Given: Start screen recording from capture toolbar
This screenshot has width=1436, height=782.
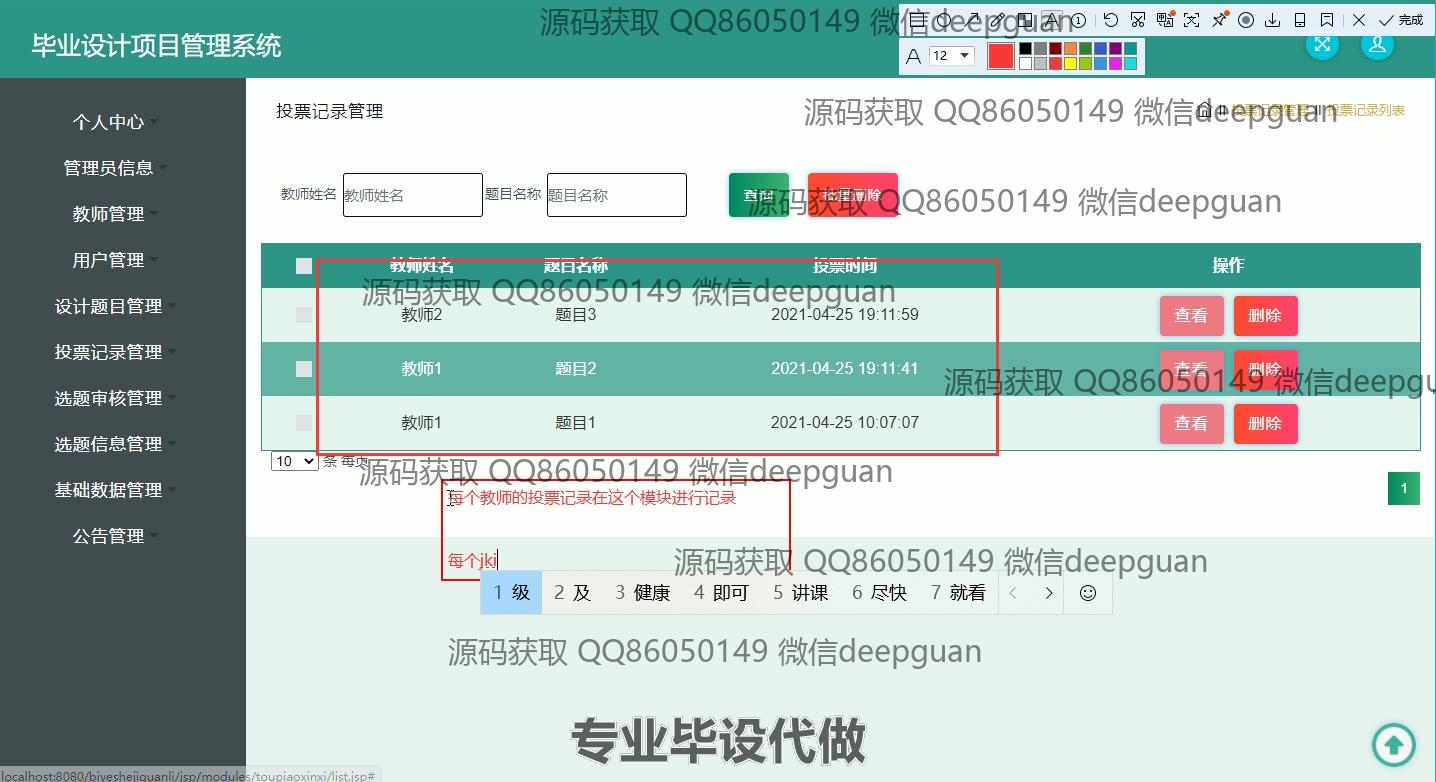Looking at the screenshot, I should [1246, 20].
